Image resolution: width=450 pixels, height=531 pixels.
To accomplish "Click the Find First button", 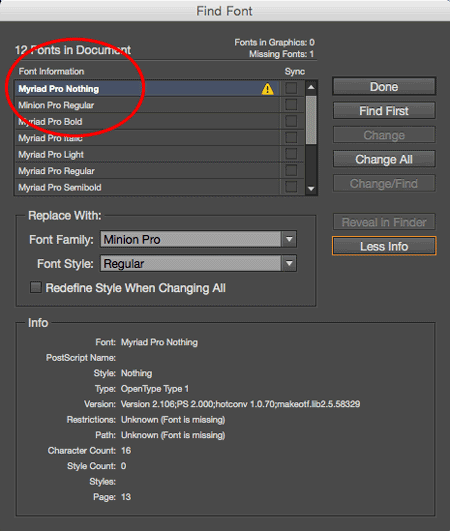I will pos(384,111).
